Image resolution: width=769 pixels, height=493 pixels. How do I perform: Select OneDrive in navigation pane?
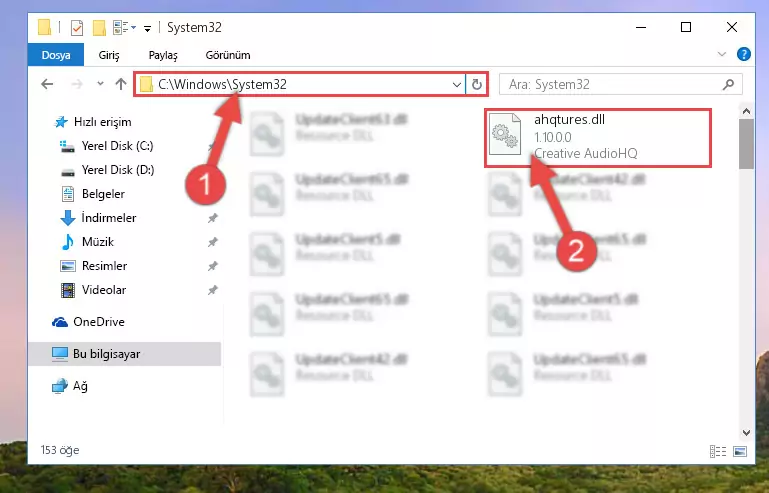(x=99, y=322)
